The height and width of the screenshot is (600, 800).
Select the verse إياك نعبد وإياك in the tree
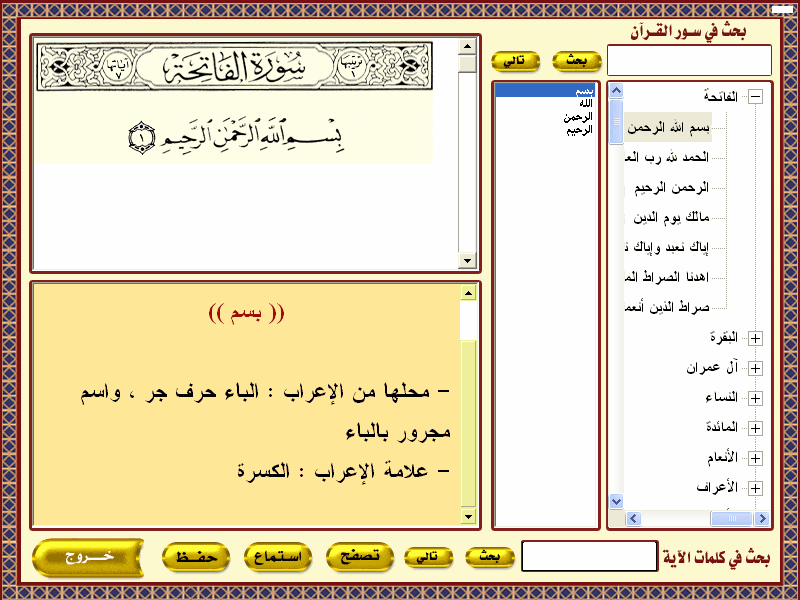click(667, 247)
